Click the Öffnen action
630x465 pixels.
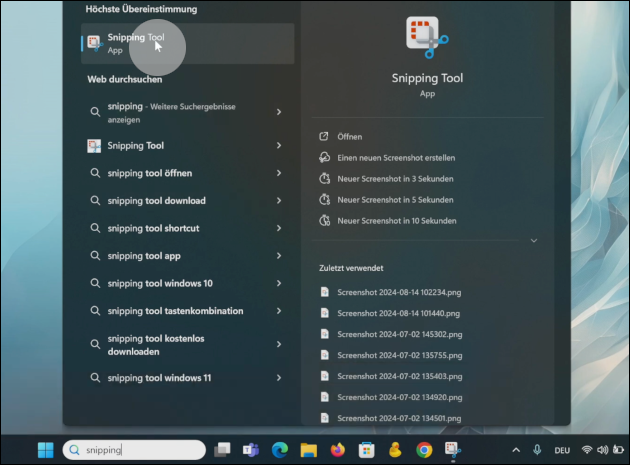tap(350, 137)
